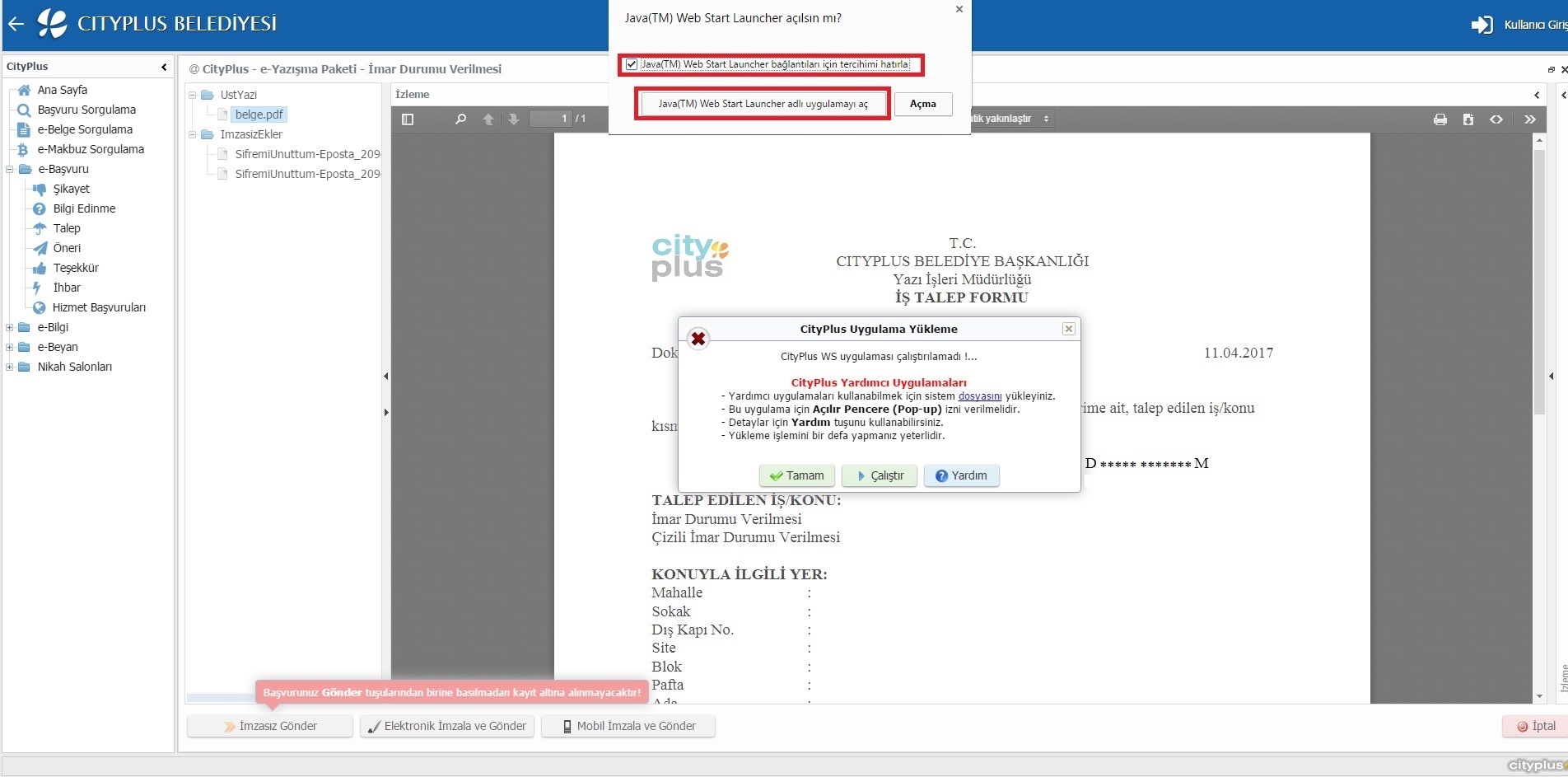The width and height of the screenshot is (1568, 777).
Task: Collapse the UstYazi folder
Action: [193, 95]
